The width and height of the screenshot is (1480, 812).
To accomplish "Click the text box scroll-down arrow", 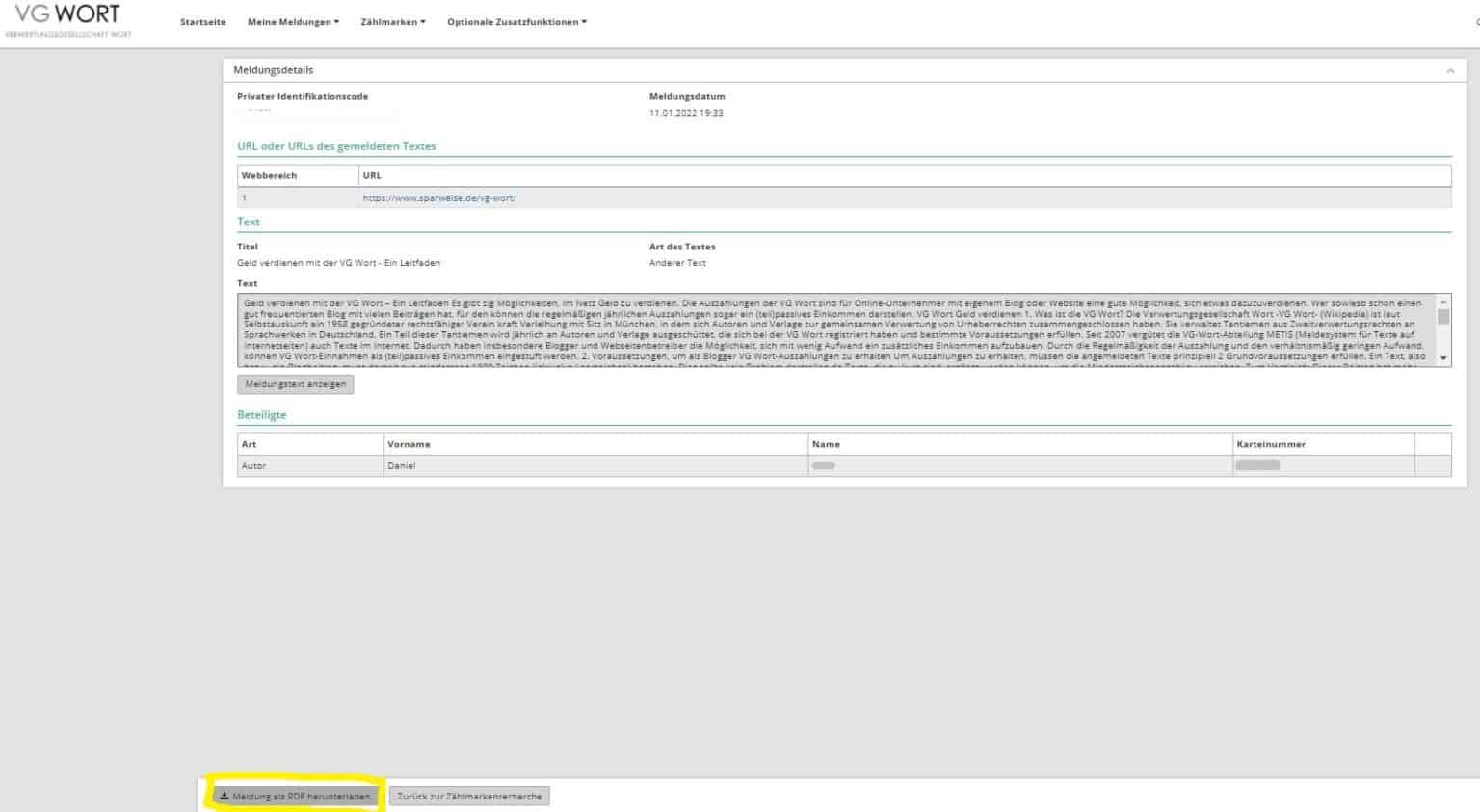I will pyautogui.click(x=1443, y=358).
